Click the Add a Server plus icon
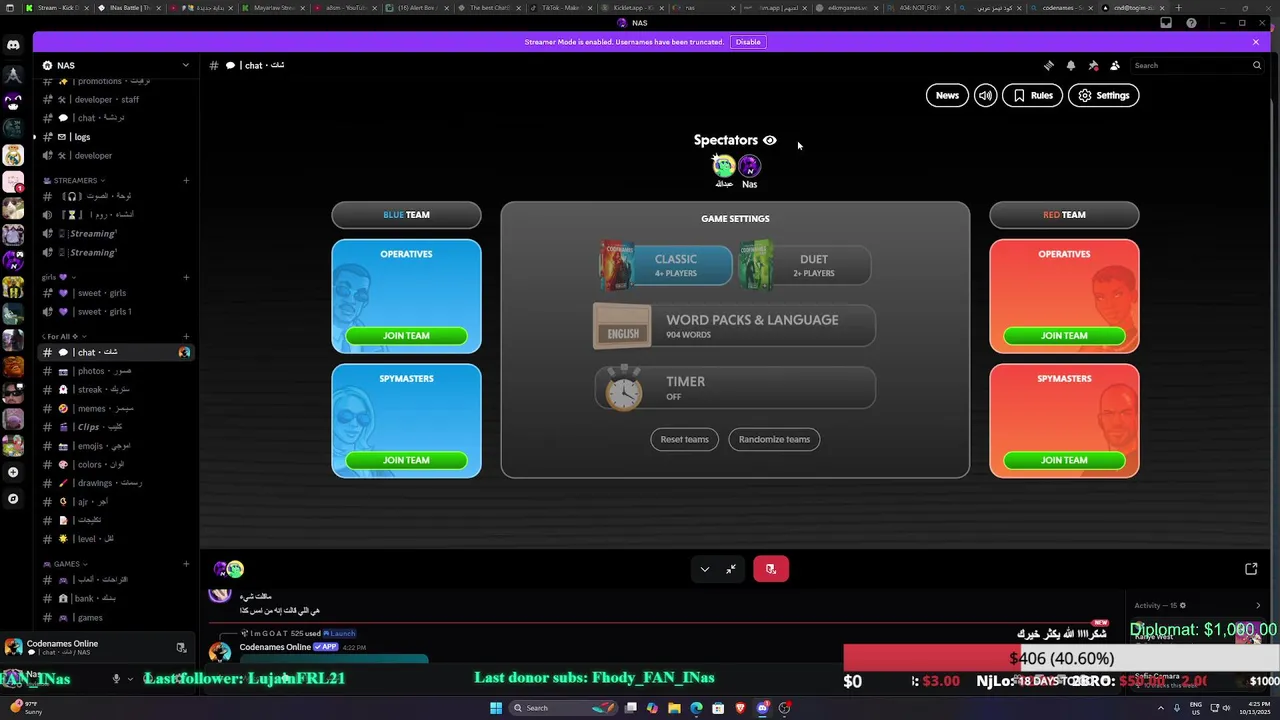The image size is (1280, 720). [x=13, y=472]
